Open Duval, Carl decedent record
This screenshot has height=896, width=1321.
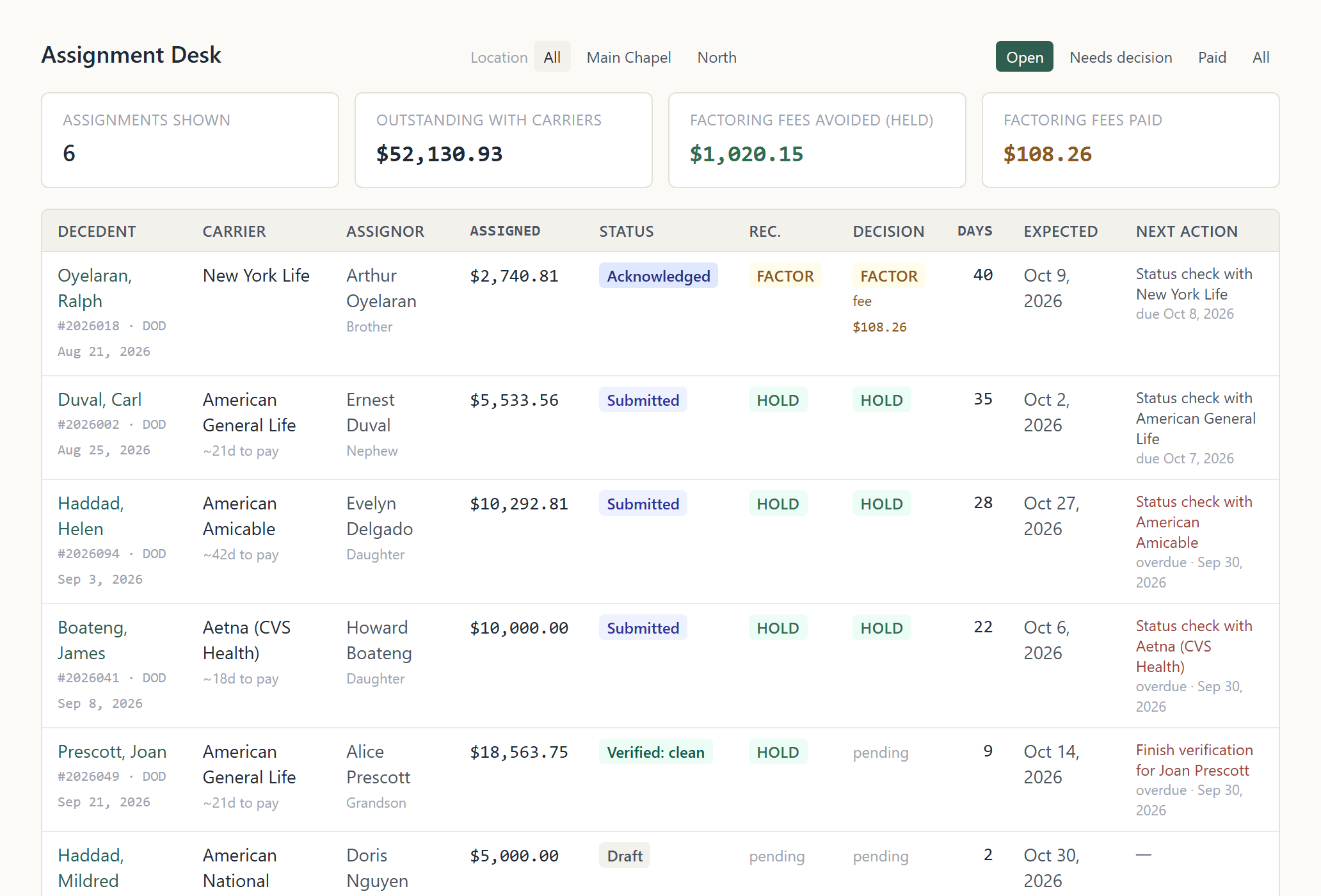tap(99, 399)
